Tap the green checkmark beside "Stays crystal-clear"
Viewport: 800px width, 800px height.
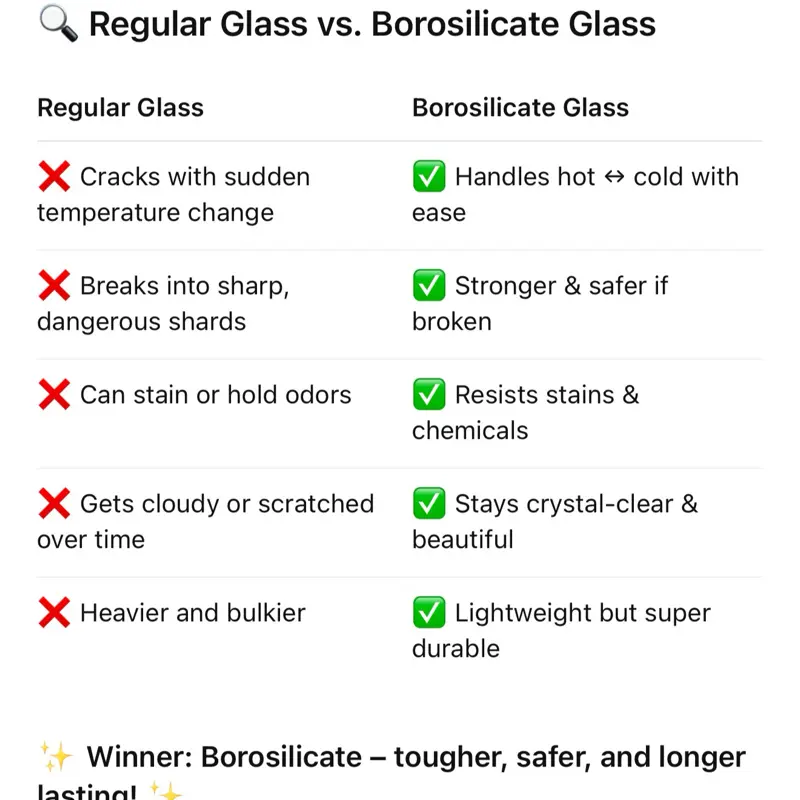pos(429,504)
